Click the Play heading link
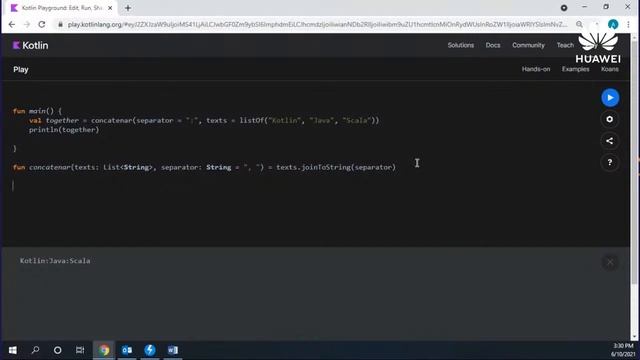This screenshot has height=360, width=640. [x=21, y=69]
